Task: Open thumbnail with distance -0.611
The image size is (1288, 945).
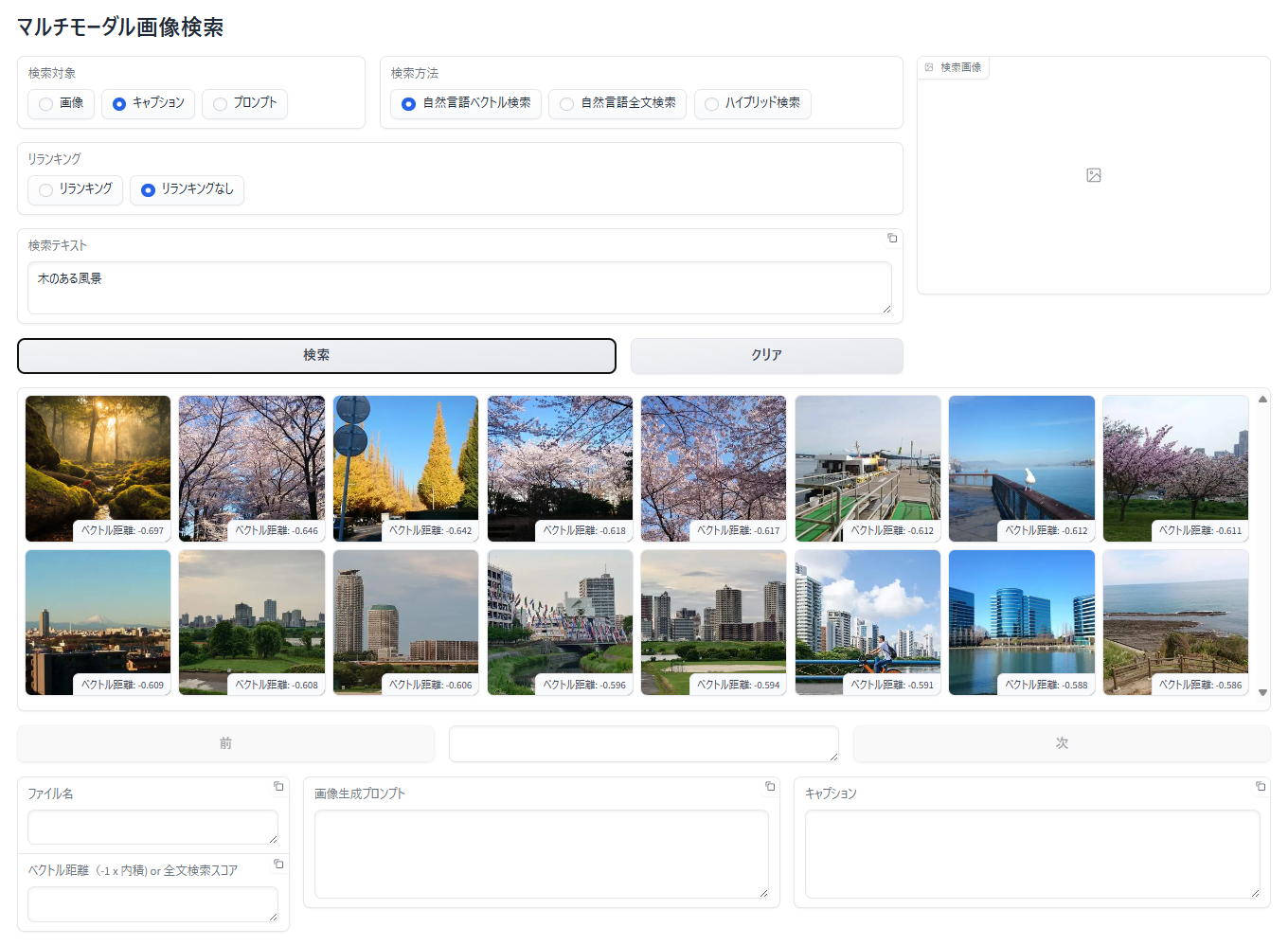Action: pos(1176,469)
